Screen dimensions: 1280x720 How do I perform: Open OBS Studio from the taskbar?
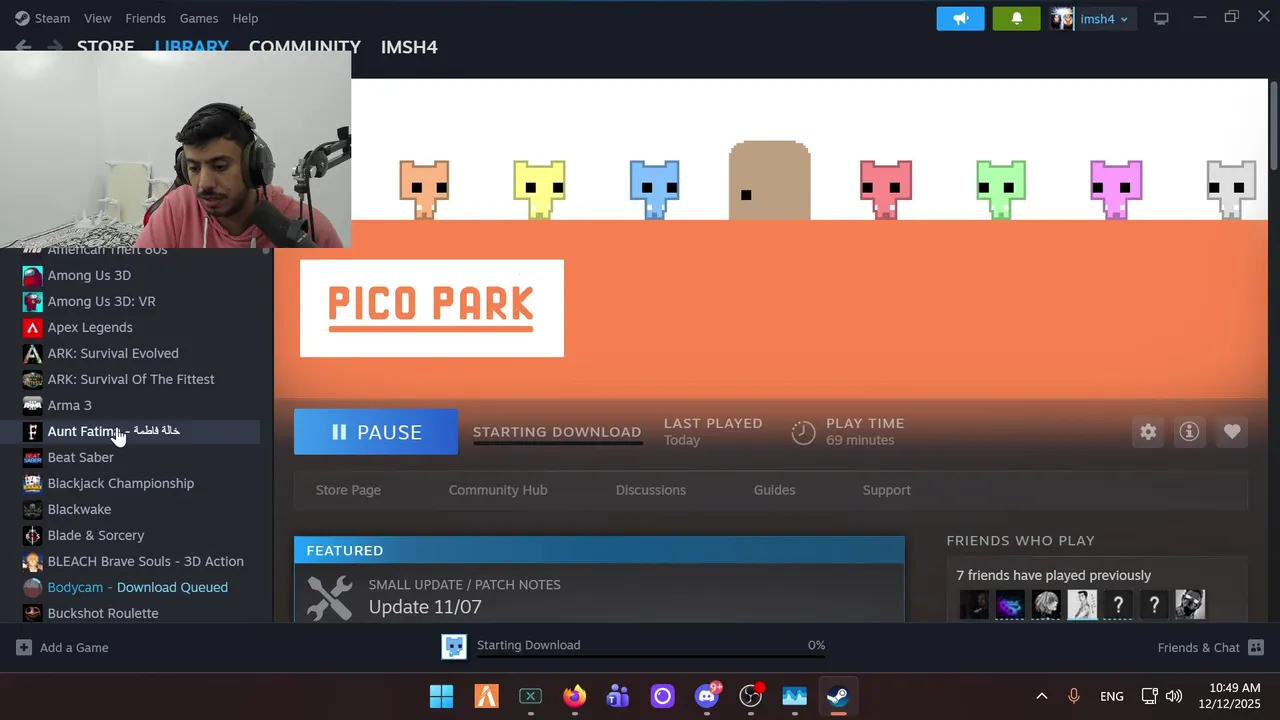tap(750, 696)
